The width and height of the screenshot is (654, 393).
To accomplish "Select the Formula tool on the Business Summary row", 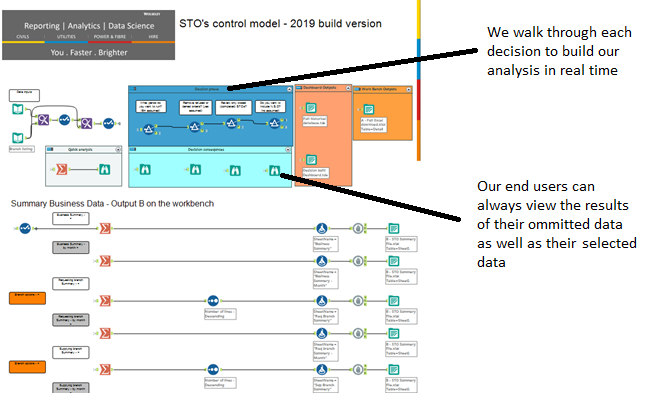I will (321, 228).
